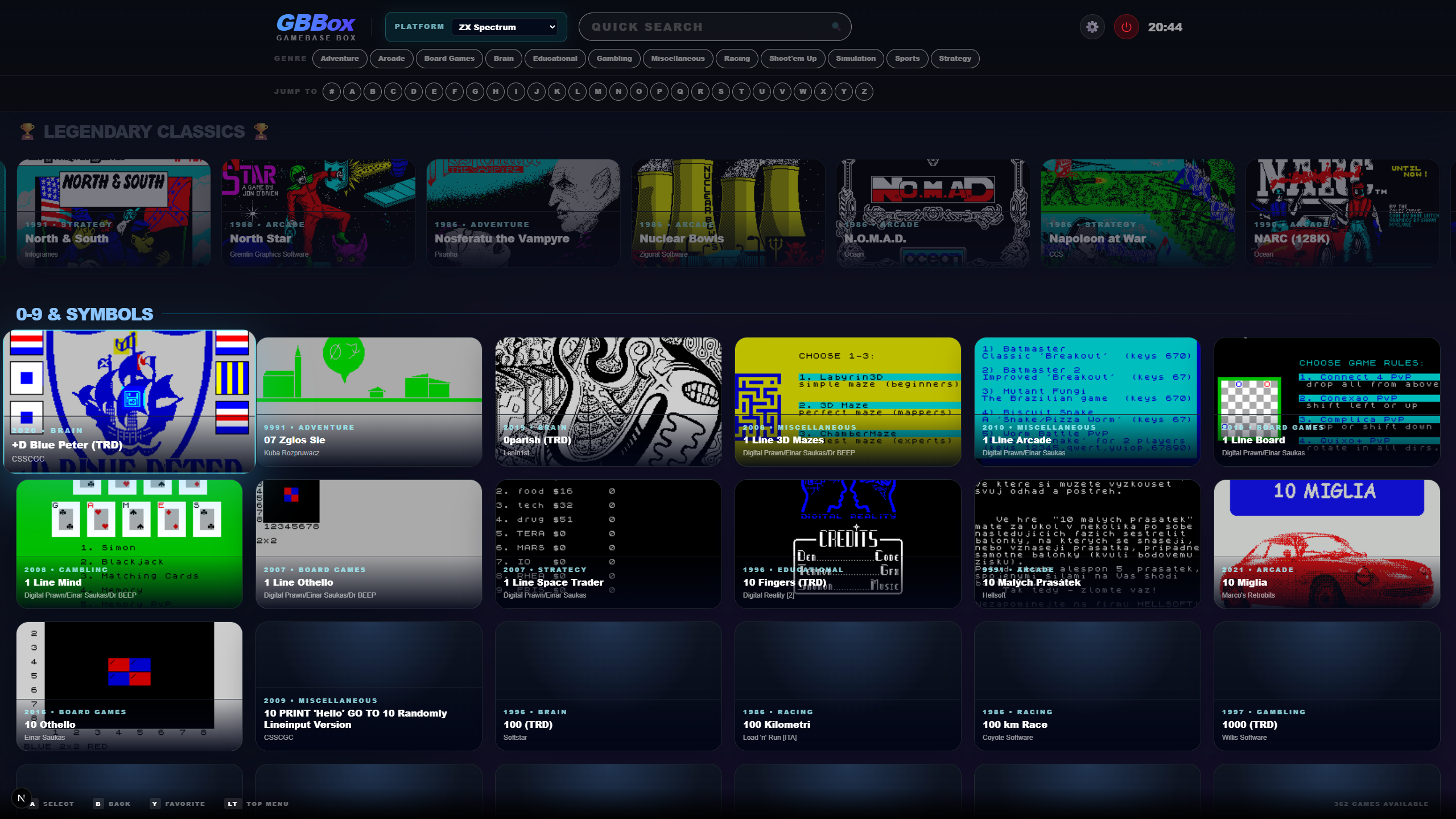Click the quick search magnifier icon
Image resolution: width=1456 pixels, height=819 pixels.
836,26
